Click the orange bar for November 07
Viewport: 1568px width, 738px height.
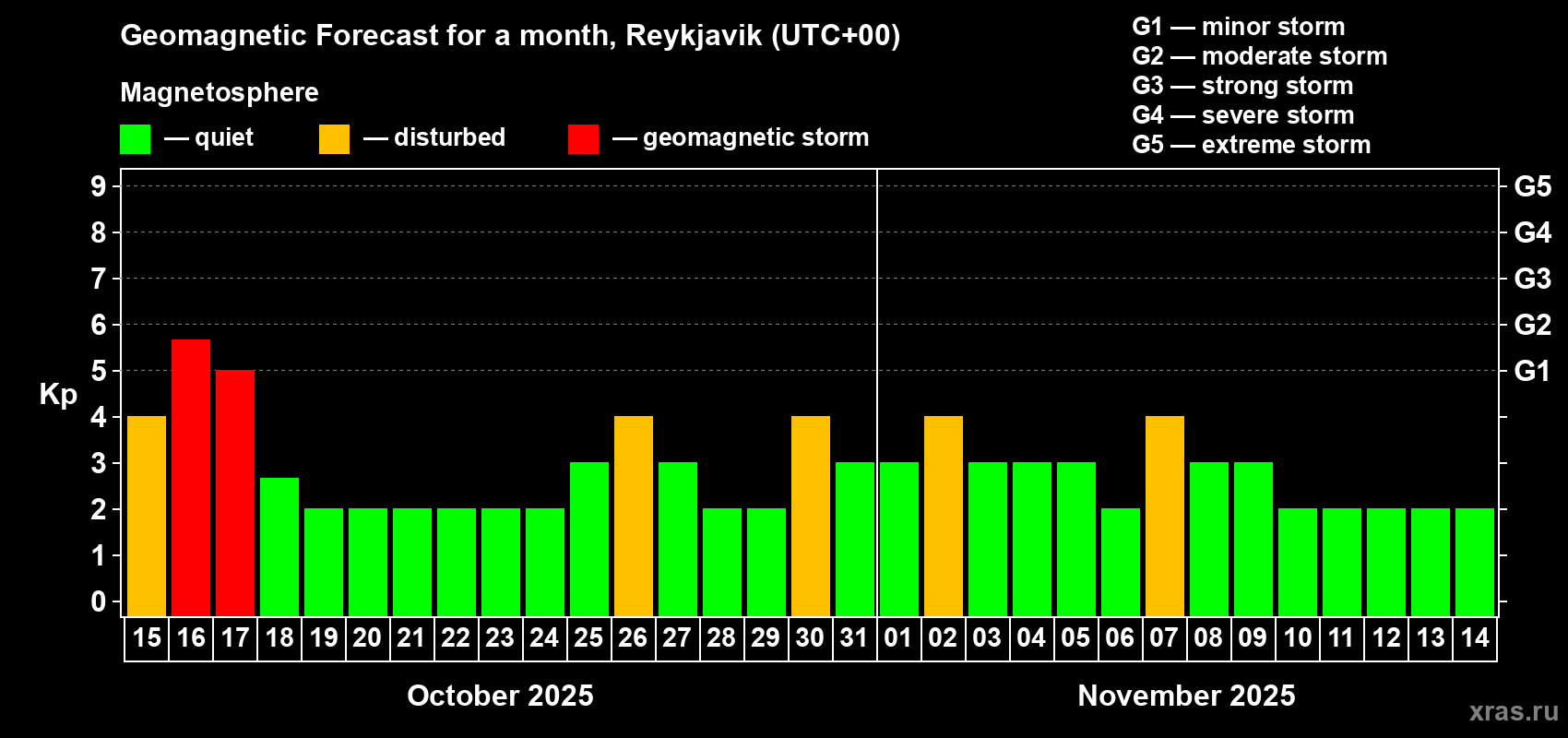(1165, 517)
